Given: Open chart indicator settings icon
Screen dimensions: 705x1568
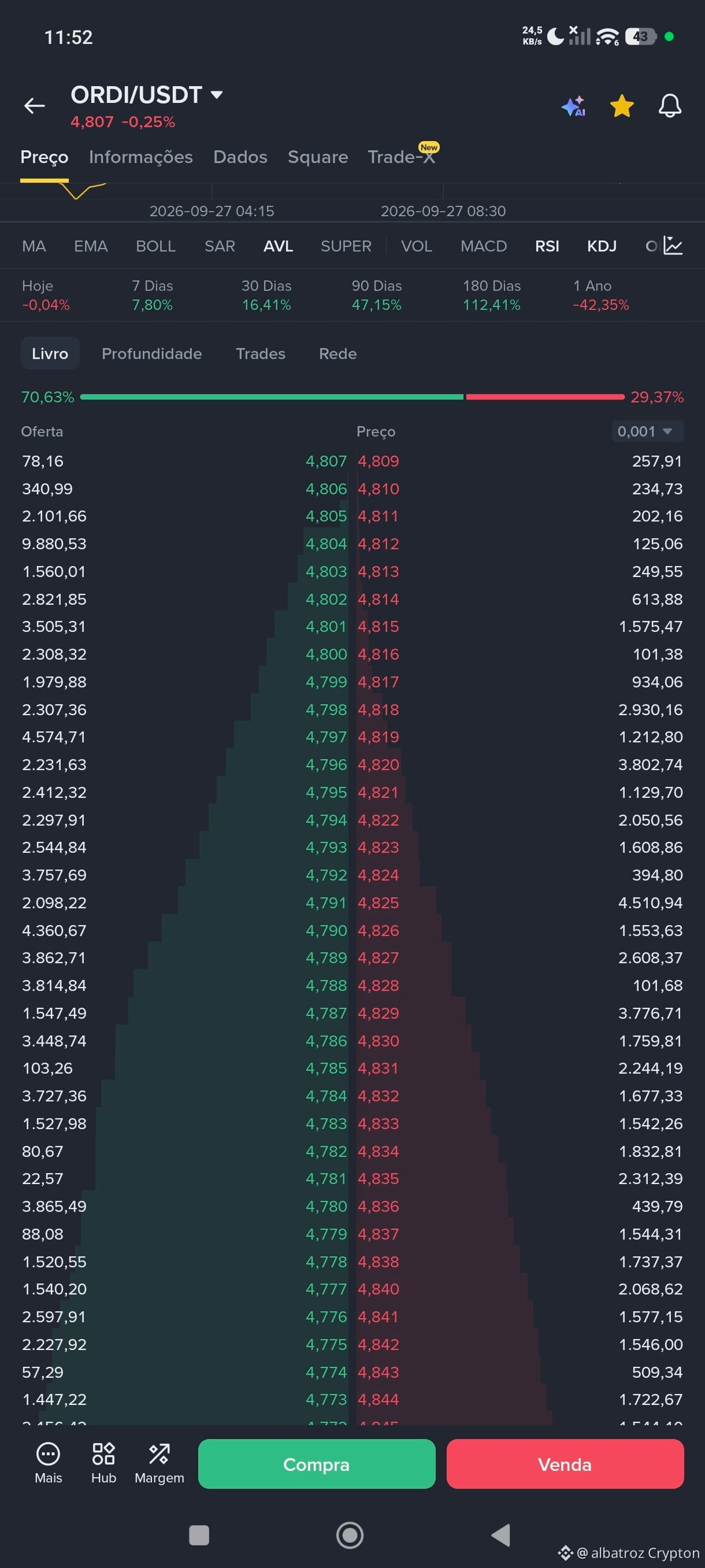Looking at the screenshot, I should pos(673,246).
